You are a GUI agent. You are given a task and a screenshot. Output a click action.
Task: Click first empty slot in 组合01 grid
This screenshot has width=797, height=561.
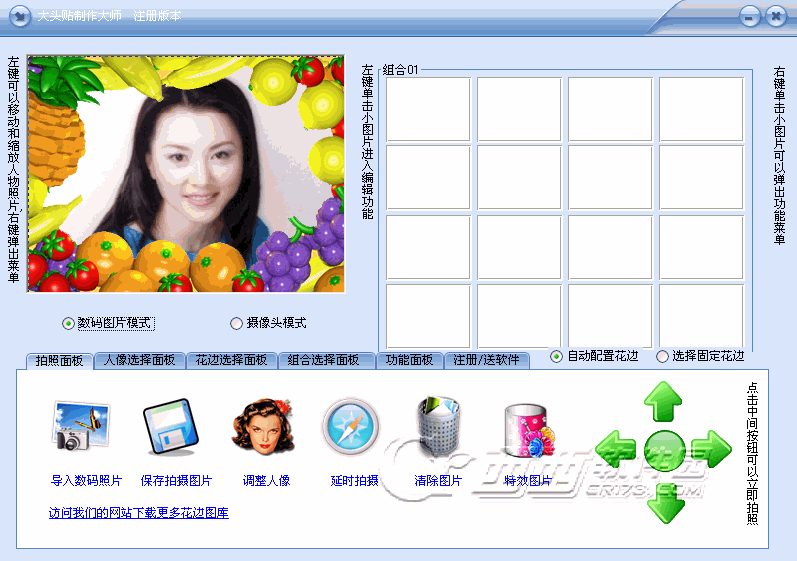coord(428,109)
